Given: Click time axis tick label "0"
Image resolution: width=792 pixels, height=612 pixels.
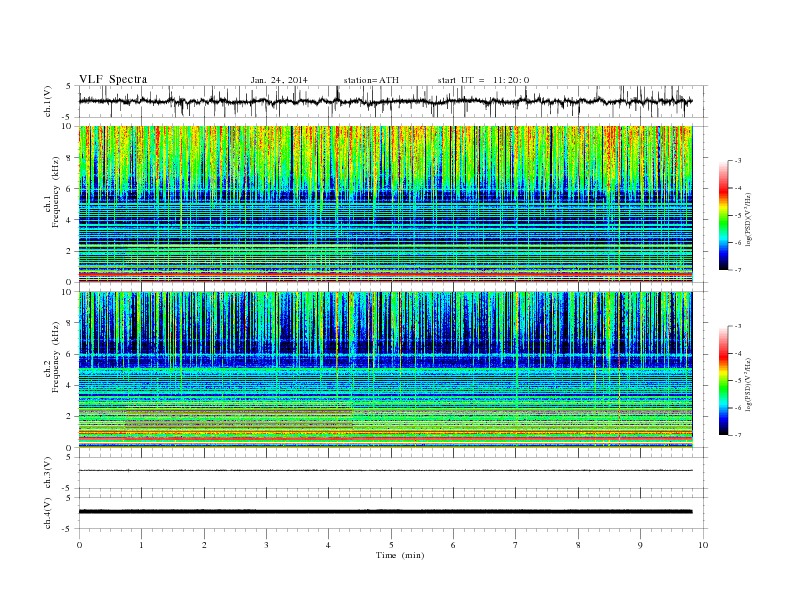Looking at the screenshot, I should (79, 545).
